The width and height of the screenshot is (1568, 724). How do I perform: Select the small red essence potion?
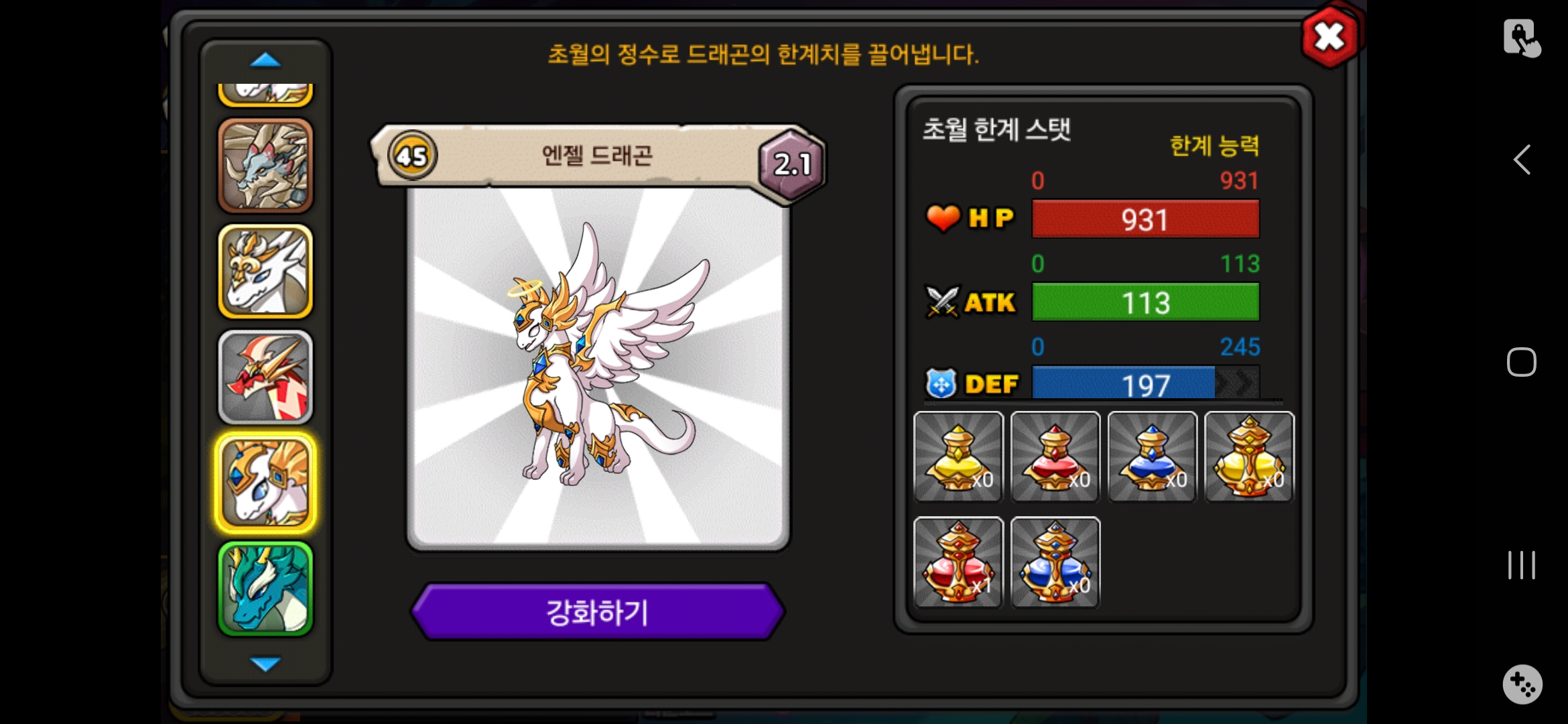[1055, 457]
